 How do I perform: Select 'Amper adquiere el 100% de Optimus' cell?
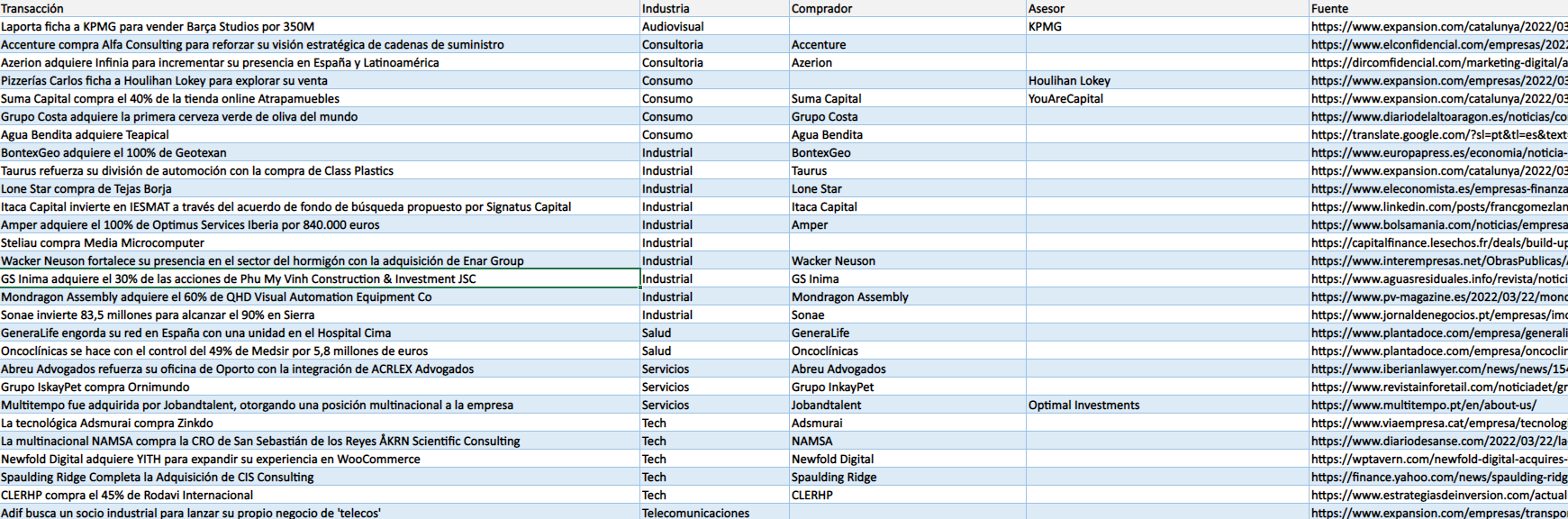[x=320, y=224]
